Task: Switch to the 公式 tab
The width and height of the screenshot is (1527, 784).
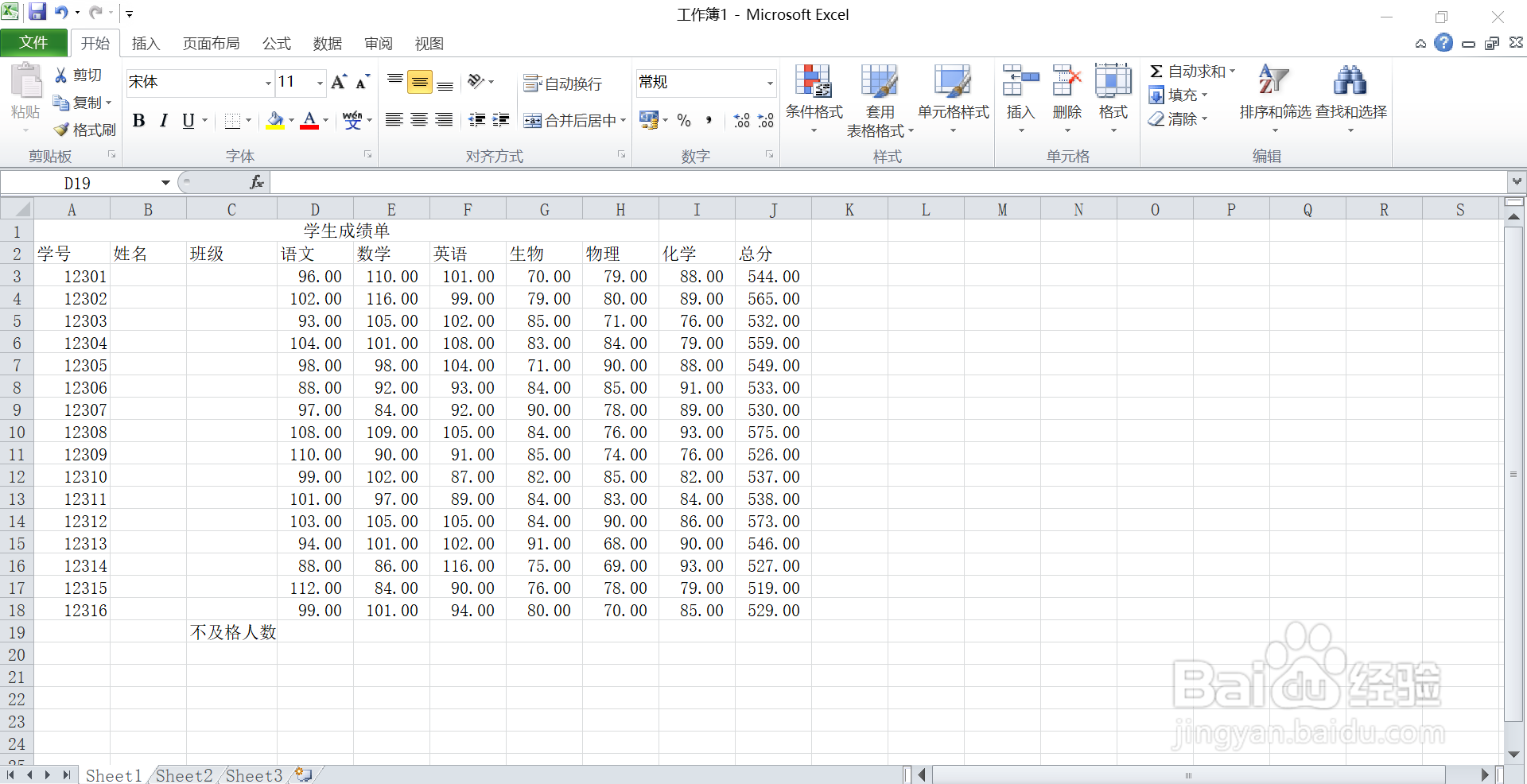Action: pyautogui.click(x=277, y=44)
